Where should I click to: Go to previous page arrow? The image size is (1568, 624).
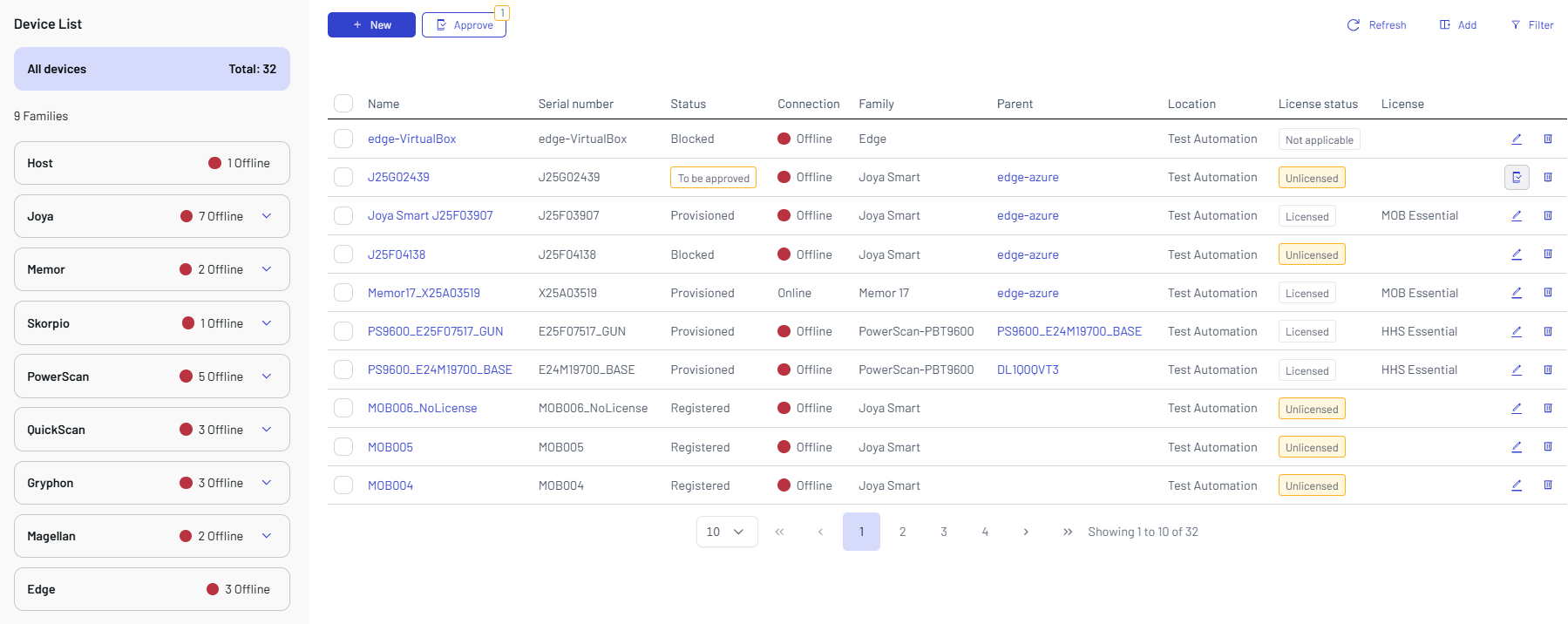pos(820,532)
